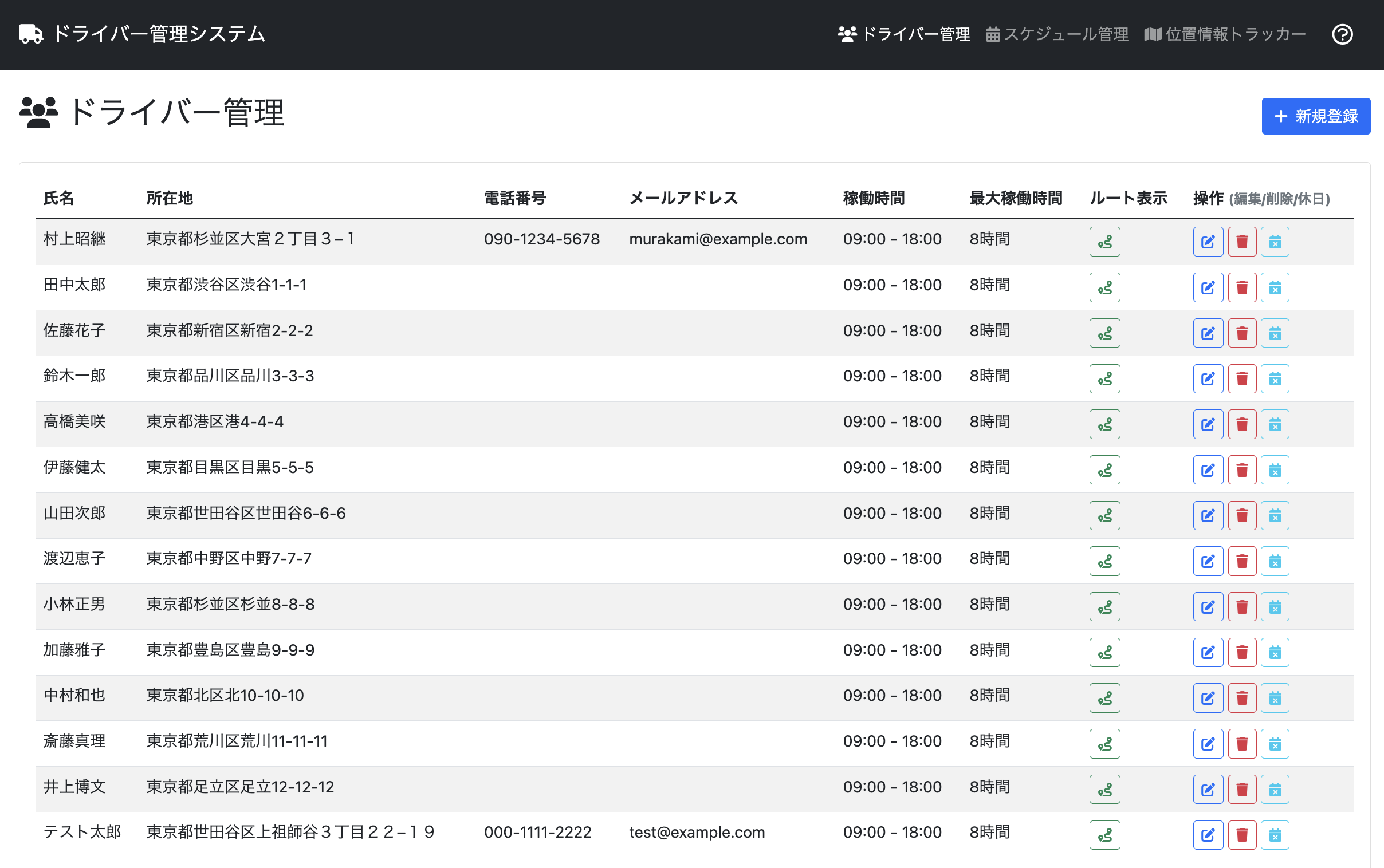Delete driver 伊藤健太
The image size is (1384, 868).
1241,470
